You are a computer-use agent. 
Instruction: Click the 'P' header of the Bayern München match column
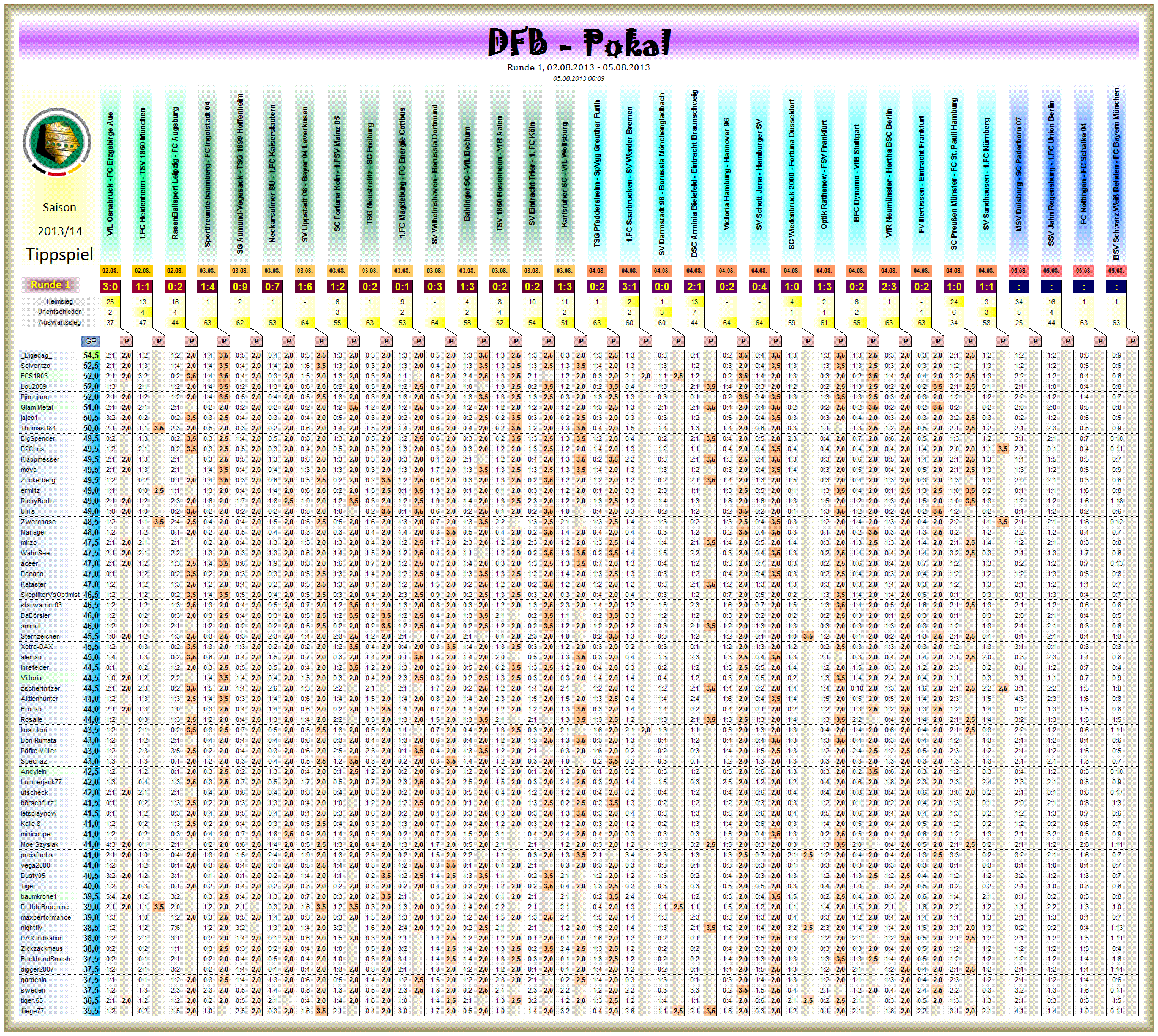tap(1132, 341)
